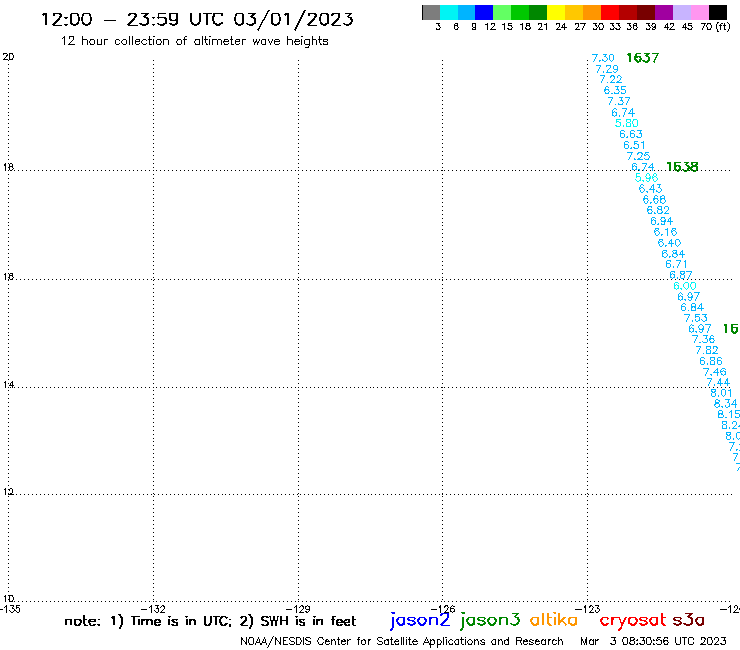Select the wave height reading '7.22'
Image resolution: width=740 pixels, height=650 pixels.
[x=611, y=79]
